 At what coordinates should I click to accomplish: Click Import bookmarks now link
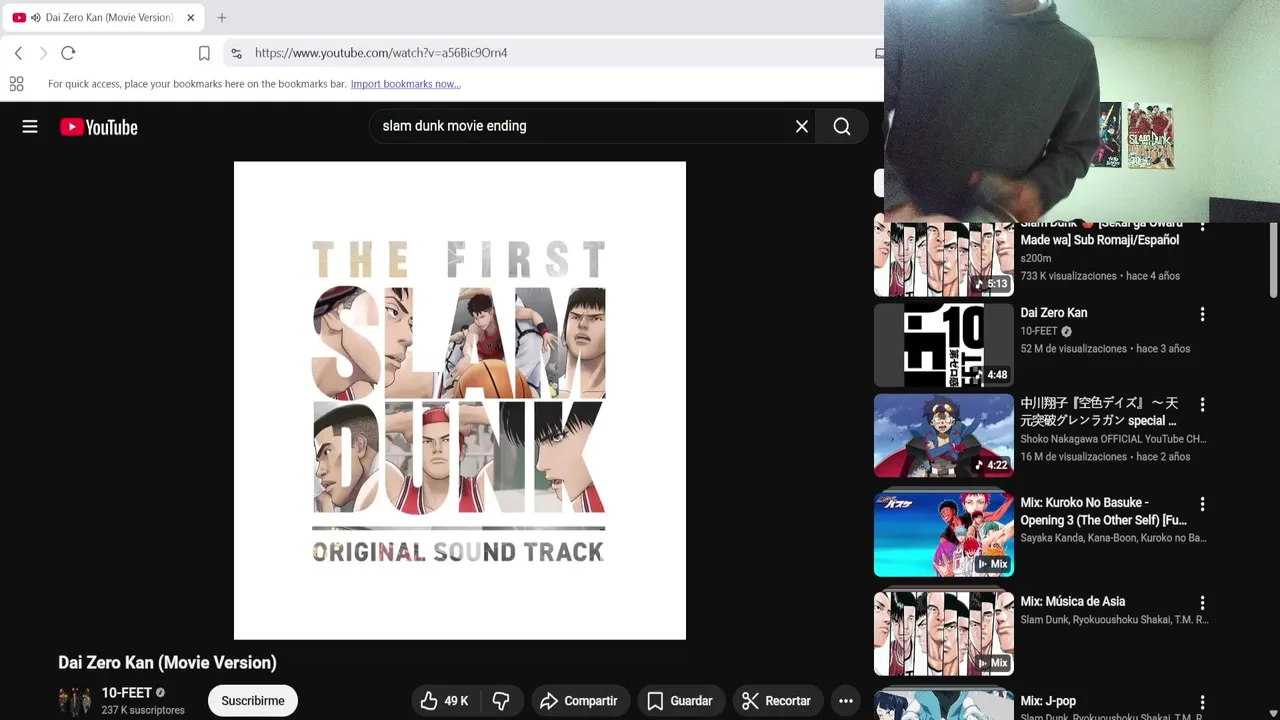[405, 84]
